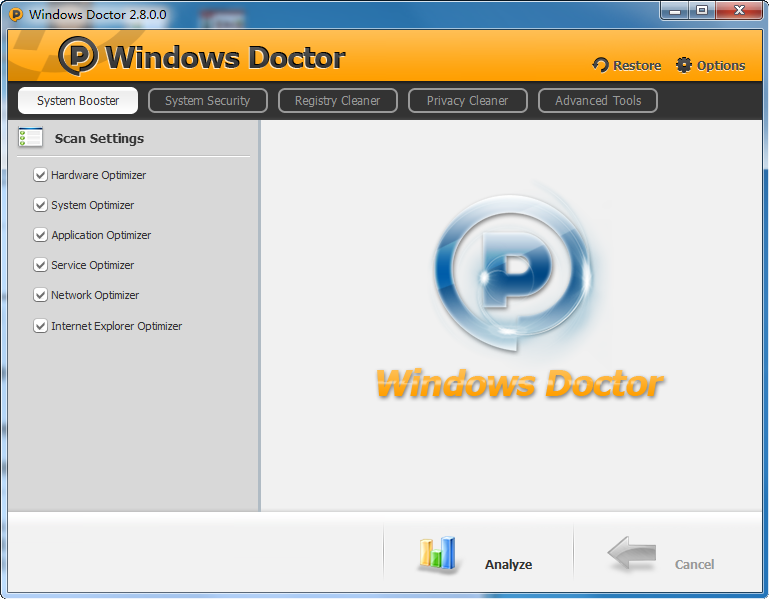The height and width of the screenshot is (600, 770).
Task: Open the Registry Cleaner tab
Action: point(337,101)
